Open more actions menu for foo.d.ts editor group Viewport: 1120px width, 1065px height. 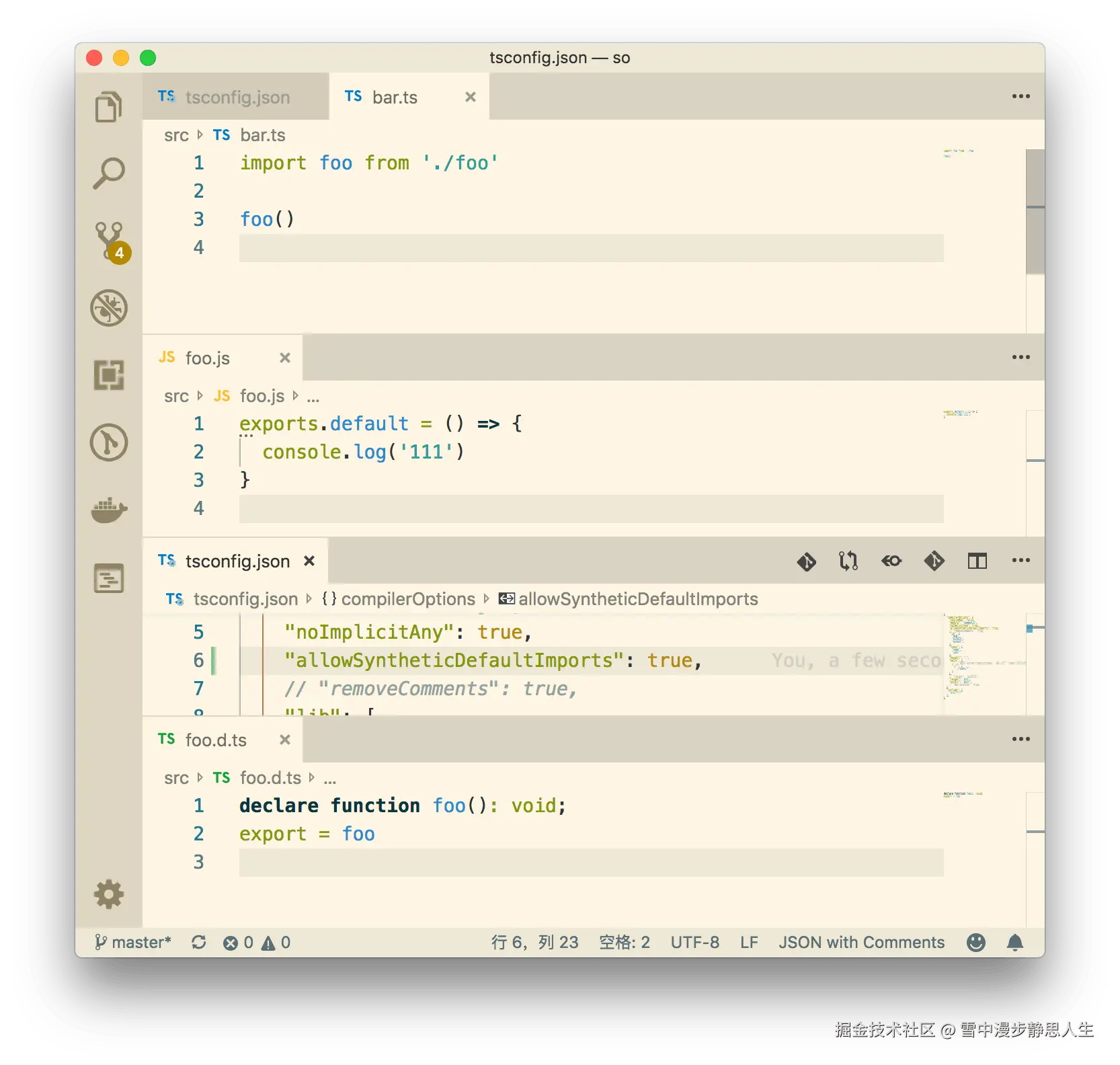point(1021,739)
